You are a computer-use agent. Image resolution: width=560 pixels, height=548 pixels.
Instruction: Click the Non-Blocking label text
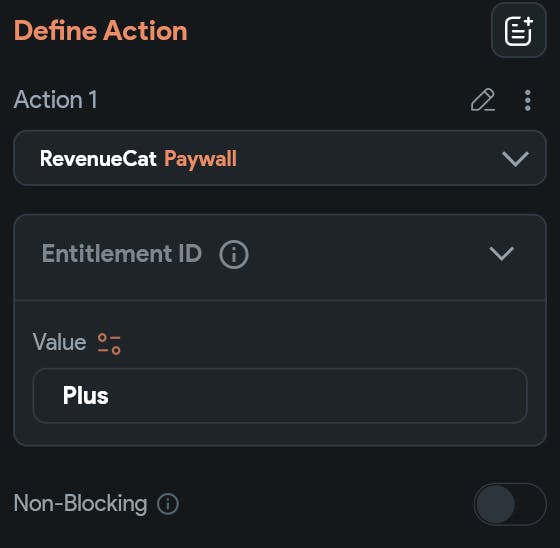(80, 504)
